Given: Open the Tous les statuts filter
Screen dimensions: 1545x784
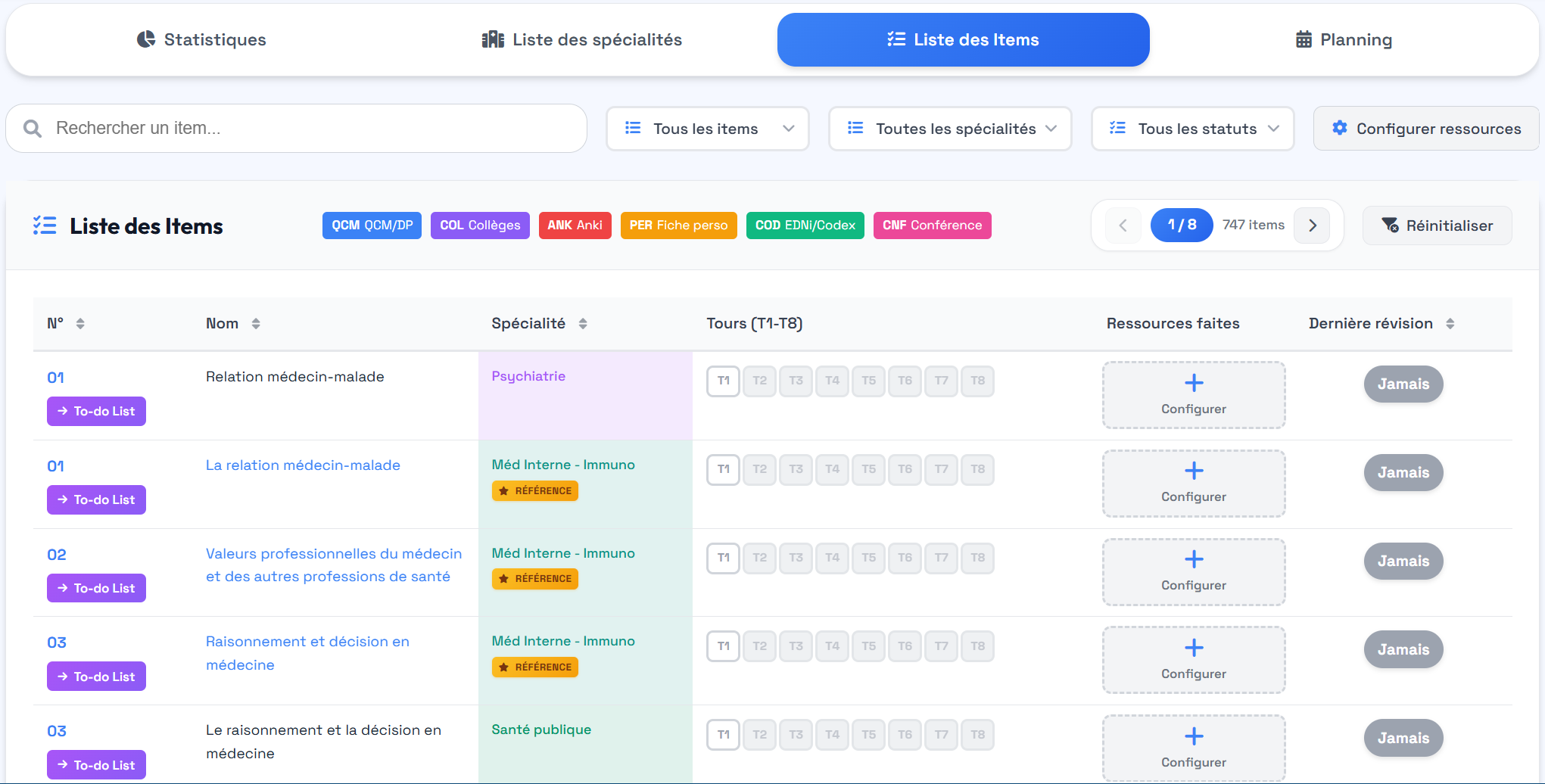Looking at the screenshot, I should tap(1192, 129).
